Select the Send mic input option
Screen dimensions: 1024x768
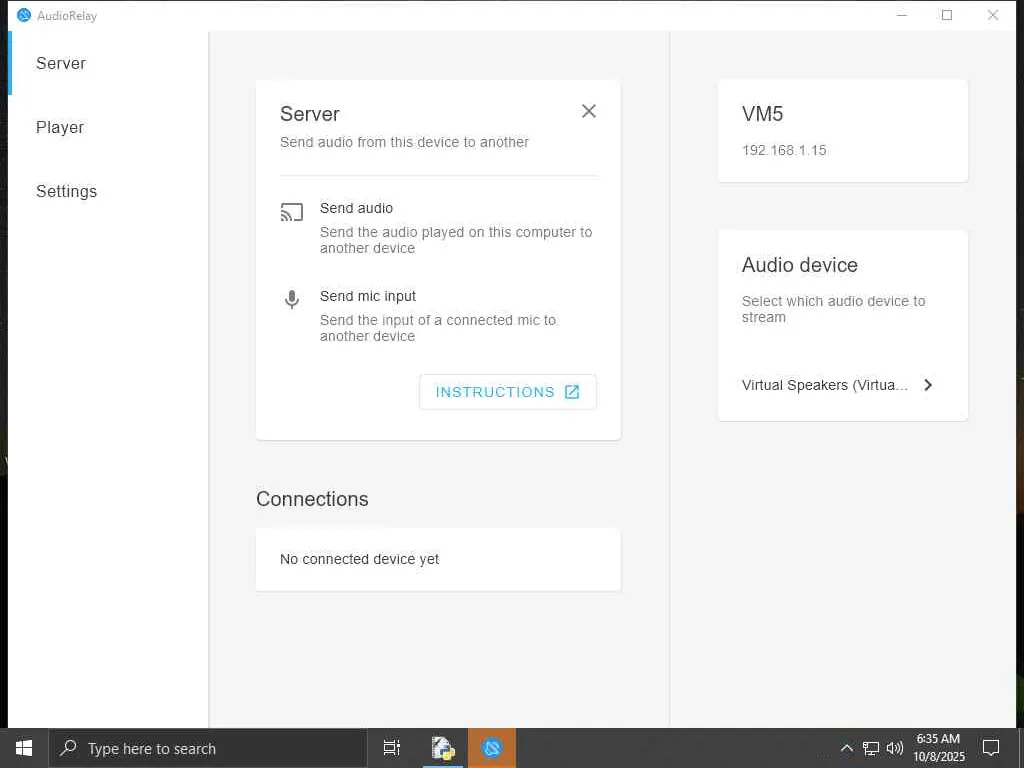click(x=438, y=316)
